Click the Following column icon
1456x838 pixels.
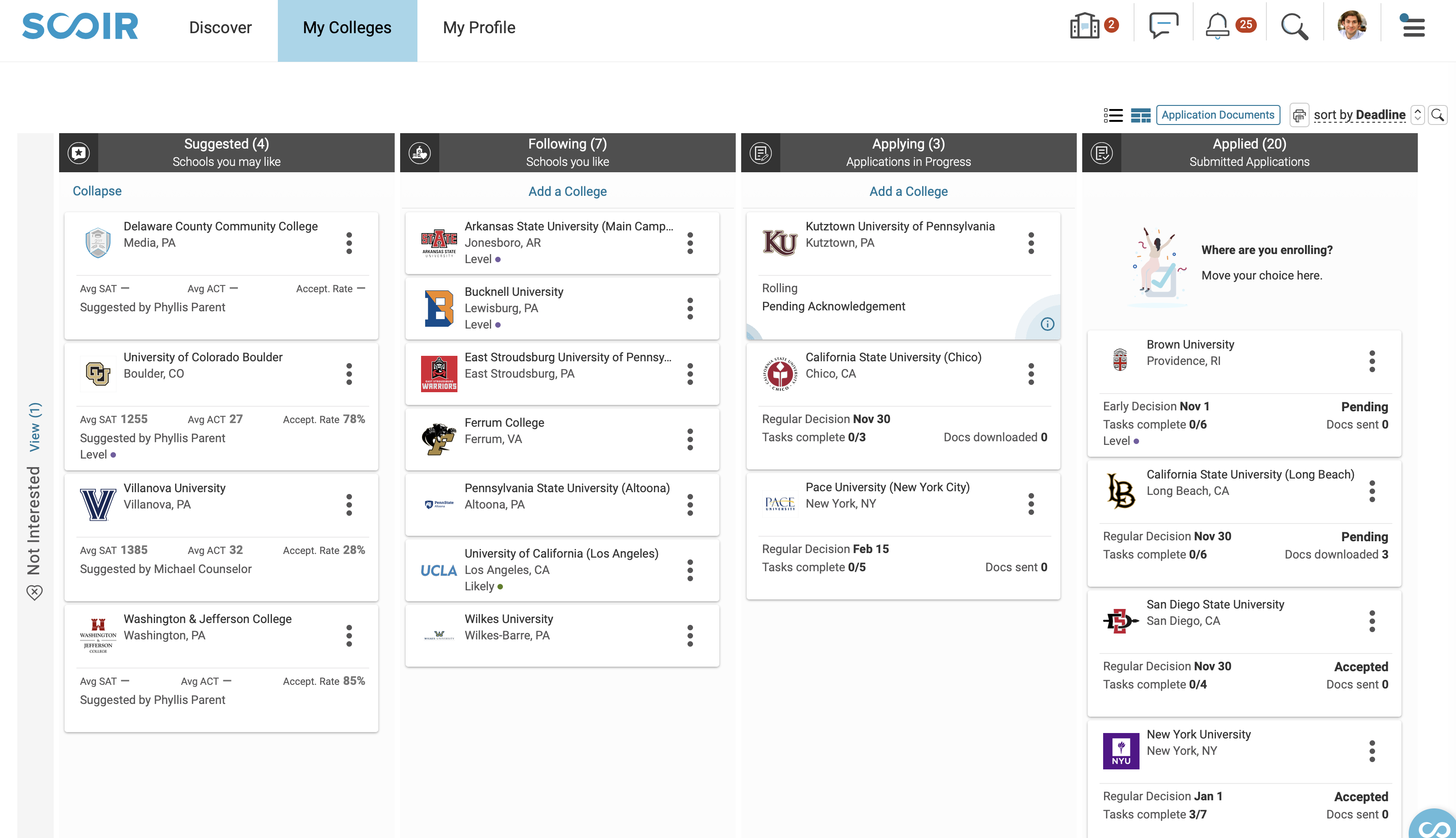pyautogui.click(x=420, y=153)
